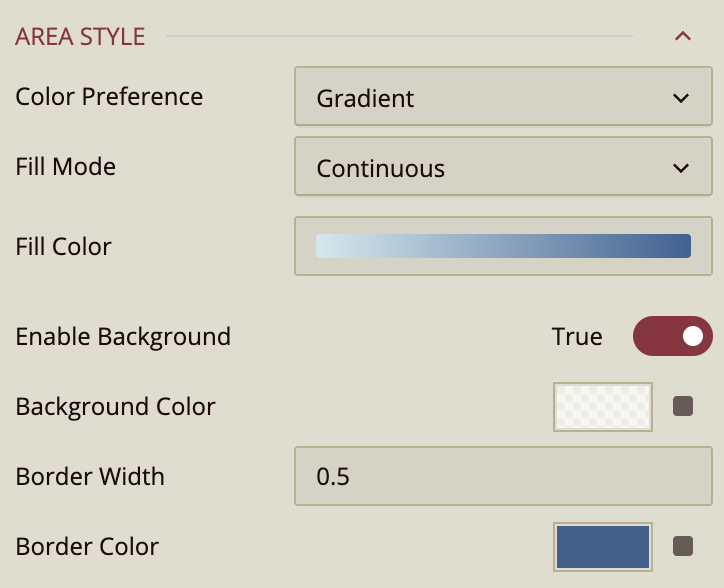Click the Color Preference label
724x588 pixels.
109,97
